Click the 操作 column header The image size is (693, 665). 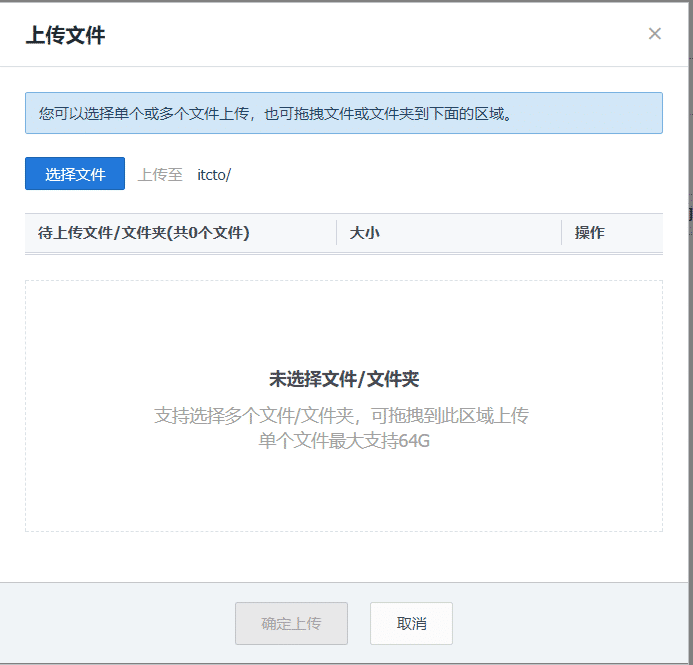click(x=589, y=233)
